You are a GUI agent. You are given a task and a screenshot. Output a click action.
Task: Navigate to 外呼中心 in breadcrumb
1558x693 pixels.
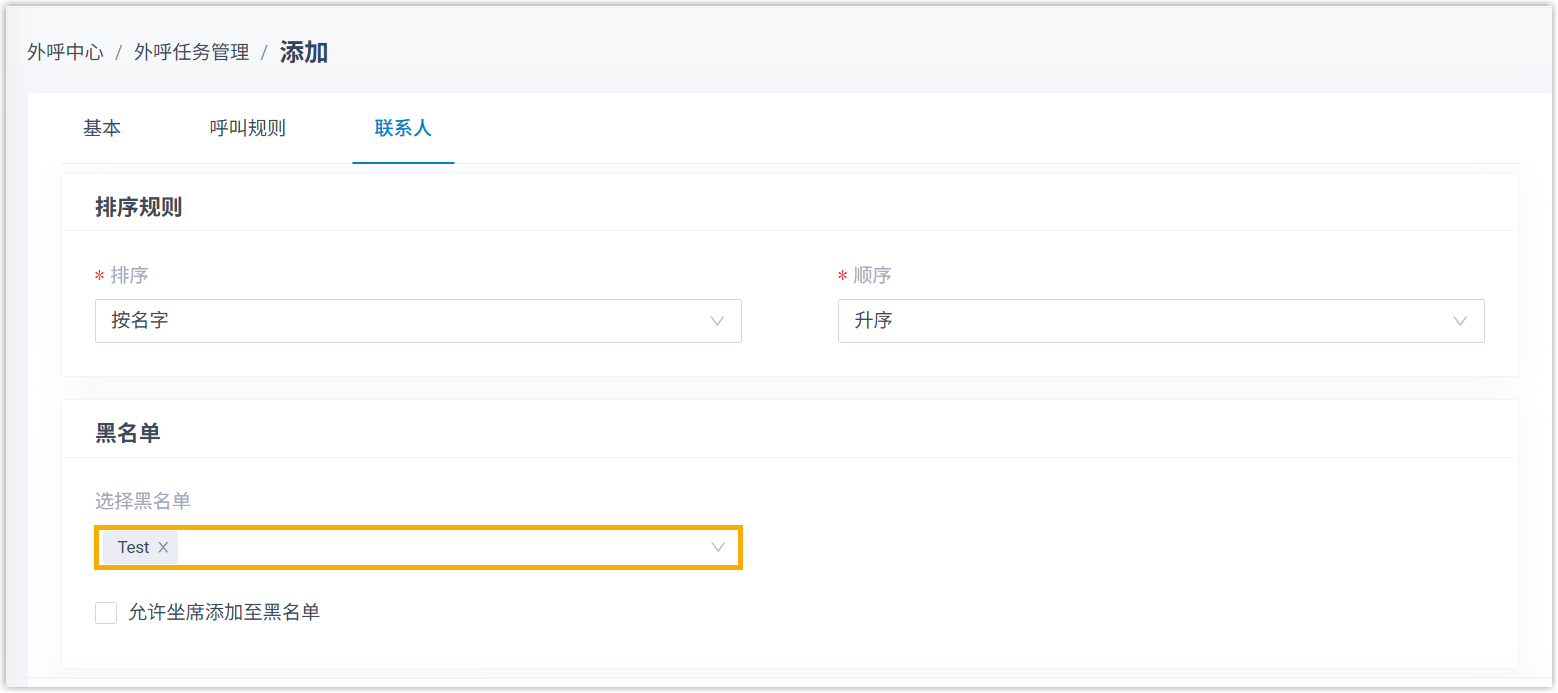click(x=65, y=53)
